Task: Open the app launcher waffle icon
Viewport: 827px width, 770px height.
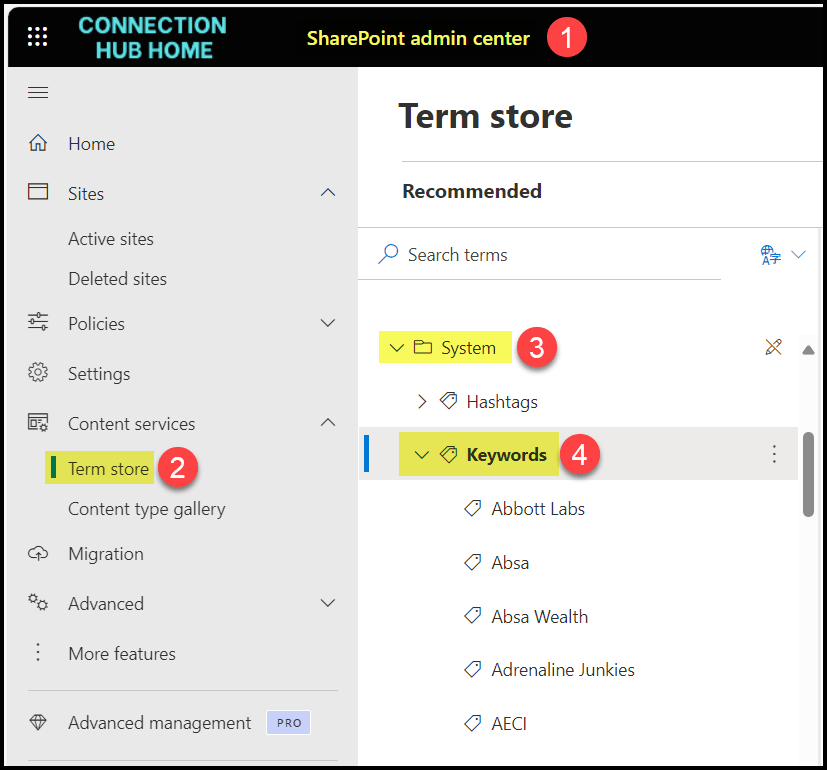Action: [x=37, y=37]
